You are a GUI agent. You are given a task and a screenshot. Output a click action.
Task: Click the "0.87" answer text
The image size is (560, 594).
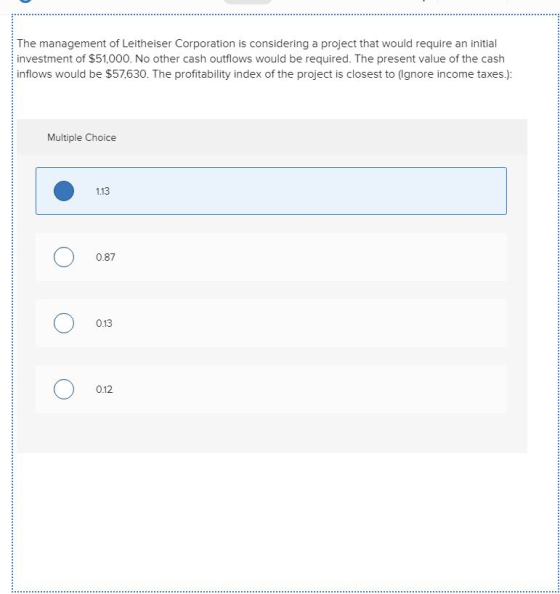coord(105,257)
